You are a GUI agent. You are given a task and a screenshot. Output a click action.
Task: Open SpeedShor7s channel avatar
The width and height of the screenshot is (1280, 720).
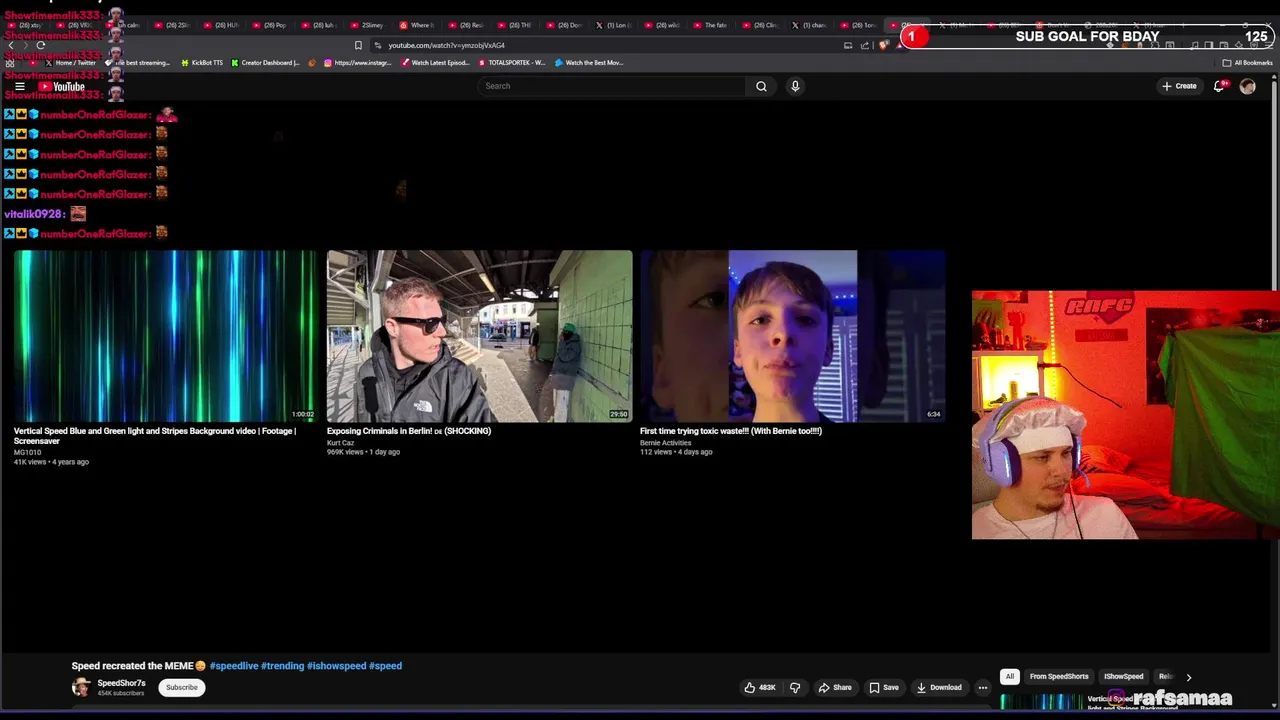(x=81, y=687)
